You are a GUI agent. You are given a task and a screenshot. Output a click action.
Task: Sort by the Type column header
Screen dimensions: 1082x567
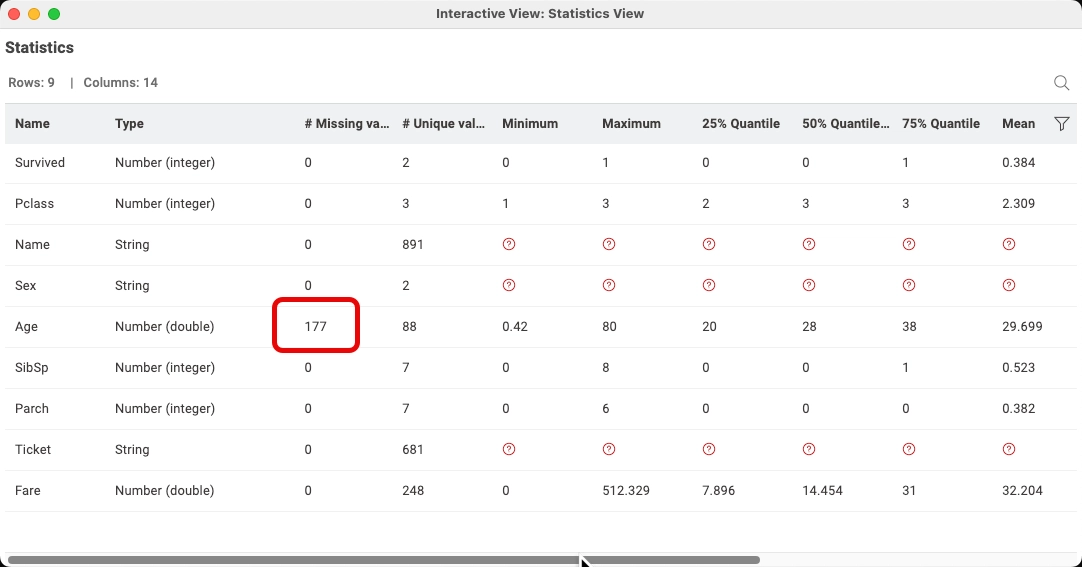coord(129,124)
